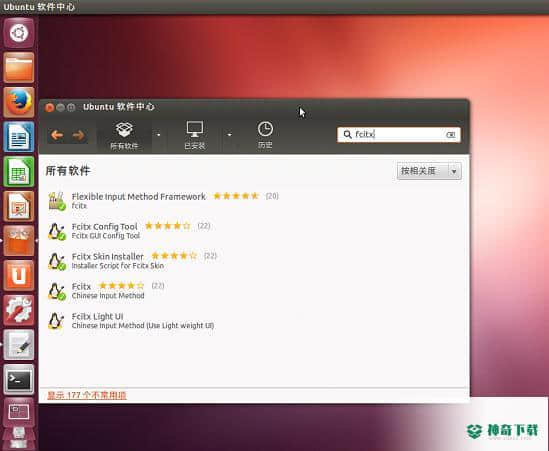Open Ubuntu One from the launcher
This screenshot has height=451, width=549.
point(19,275)
